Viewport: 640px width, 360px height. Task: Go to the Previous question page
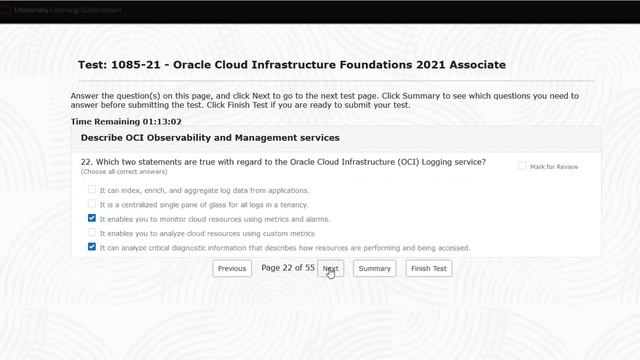[232, 269]
